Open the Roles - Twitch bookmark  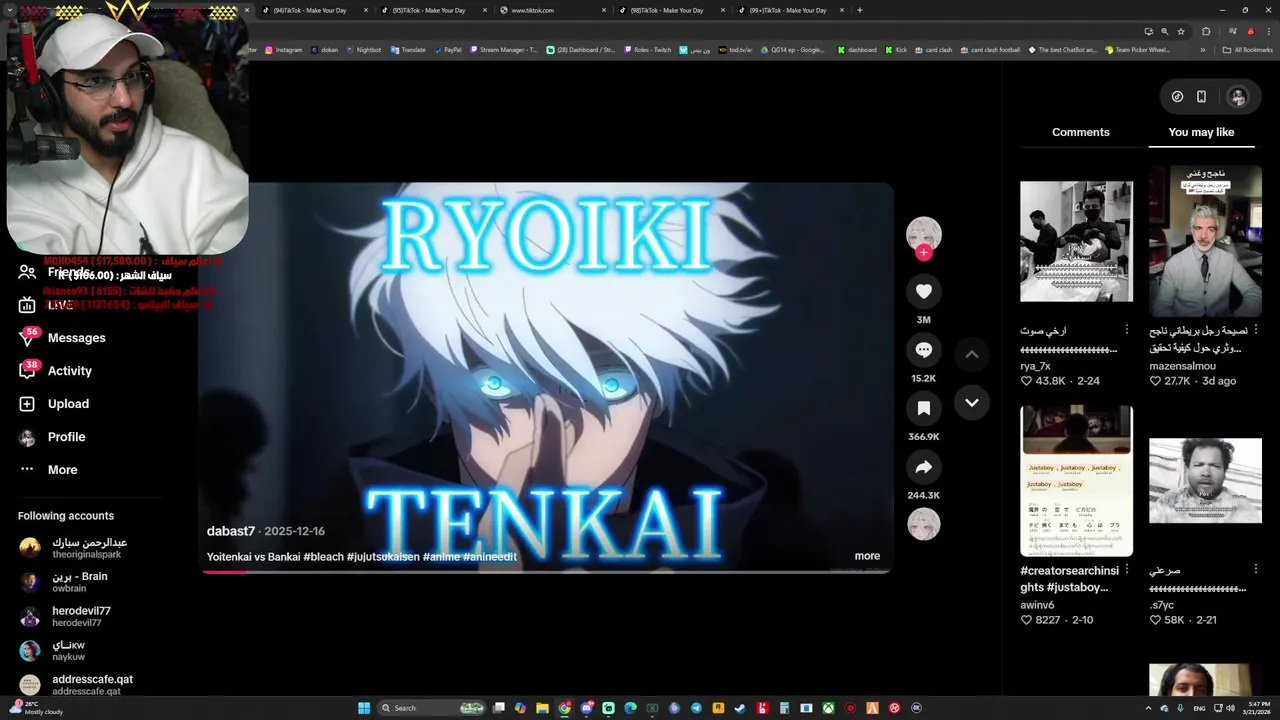(648, 50)
